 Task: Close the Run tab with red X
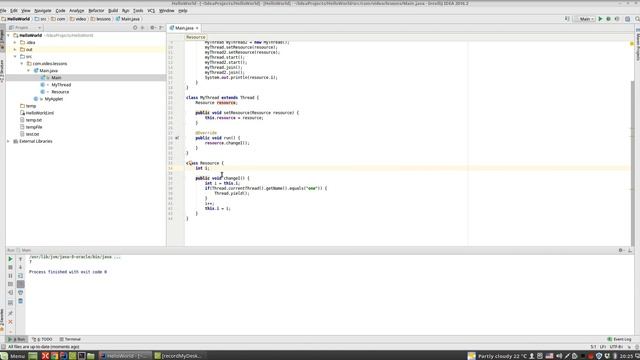pos(10,322)
